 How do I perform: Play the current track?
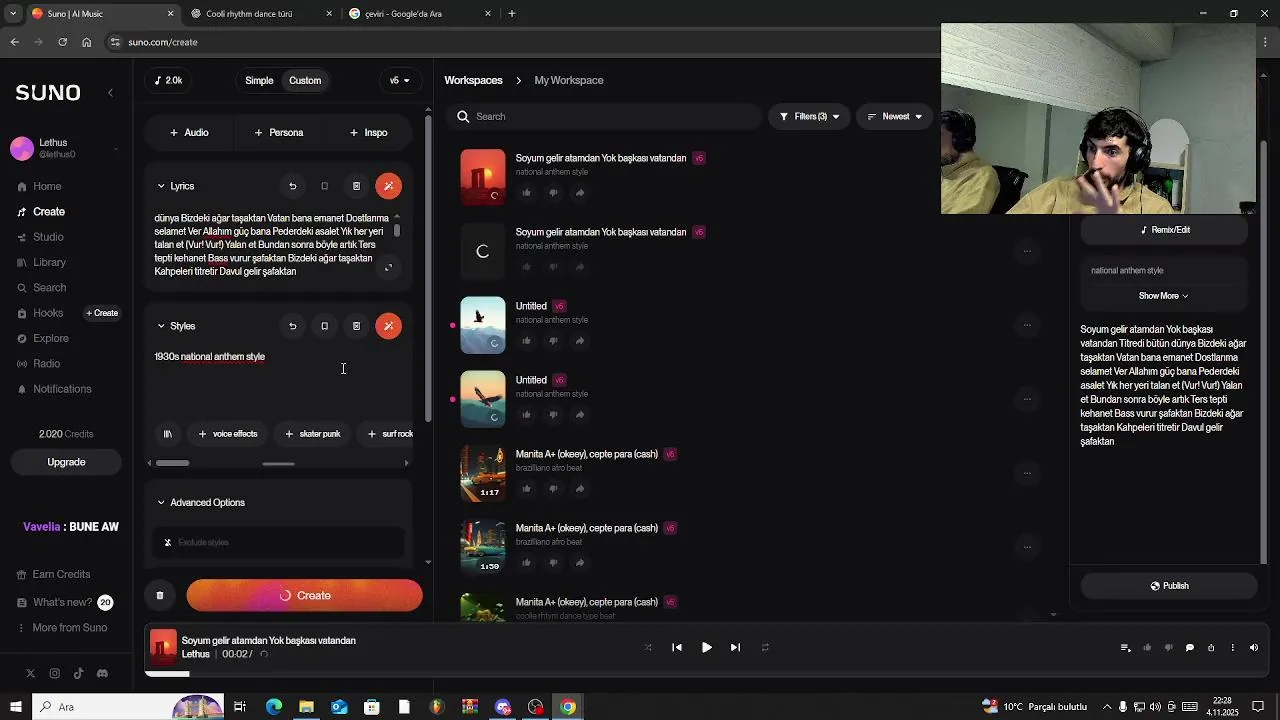click(706, 648)
